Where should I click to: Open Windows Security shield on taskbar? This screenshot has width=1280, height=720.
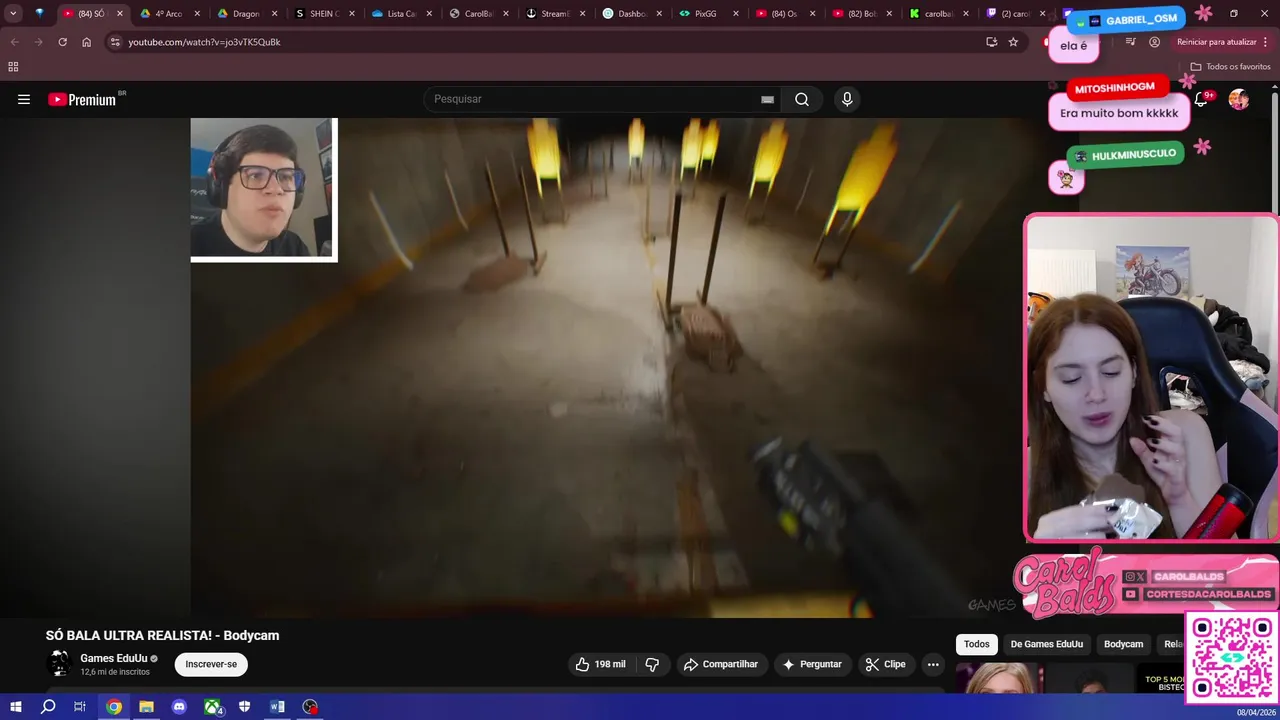[x=244, y=707]
